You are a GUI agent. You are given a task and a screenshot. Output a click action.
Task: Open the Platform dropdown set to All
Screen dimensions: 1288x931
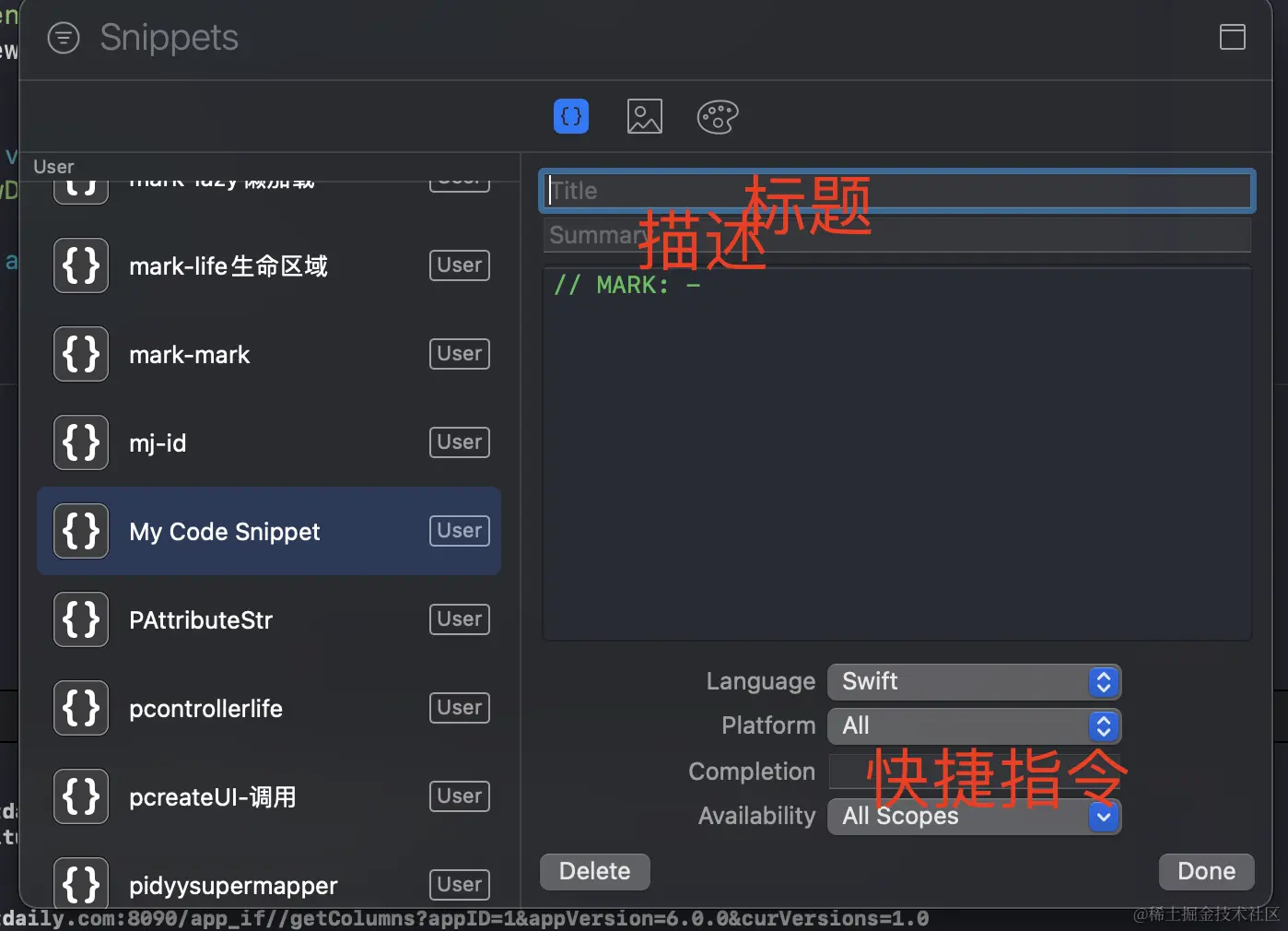point(974,725)
